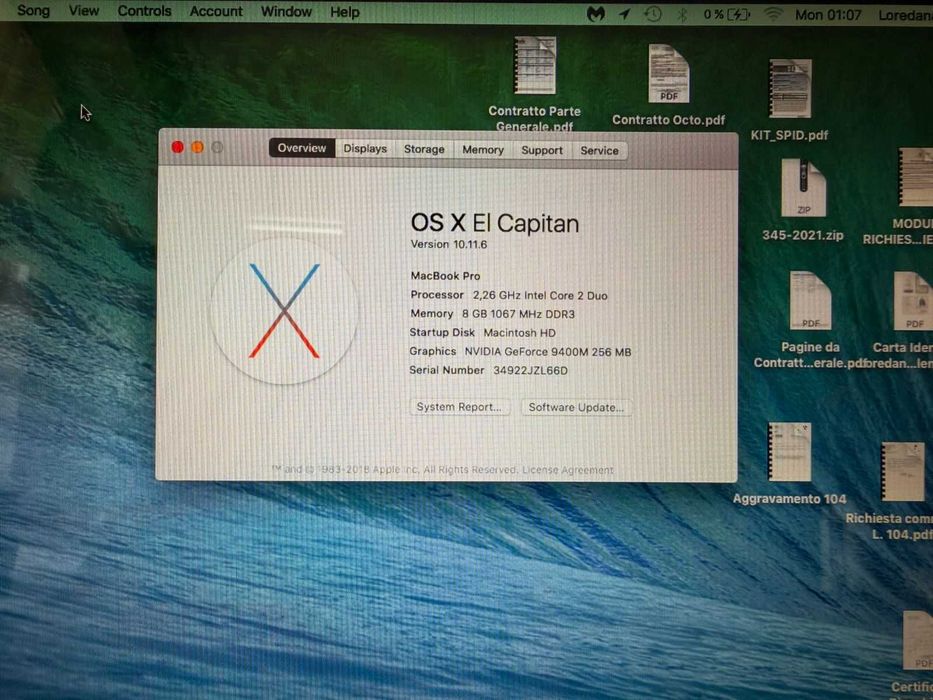
Task: Switch to the Storage tab
Action: (424, 149)
